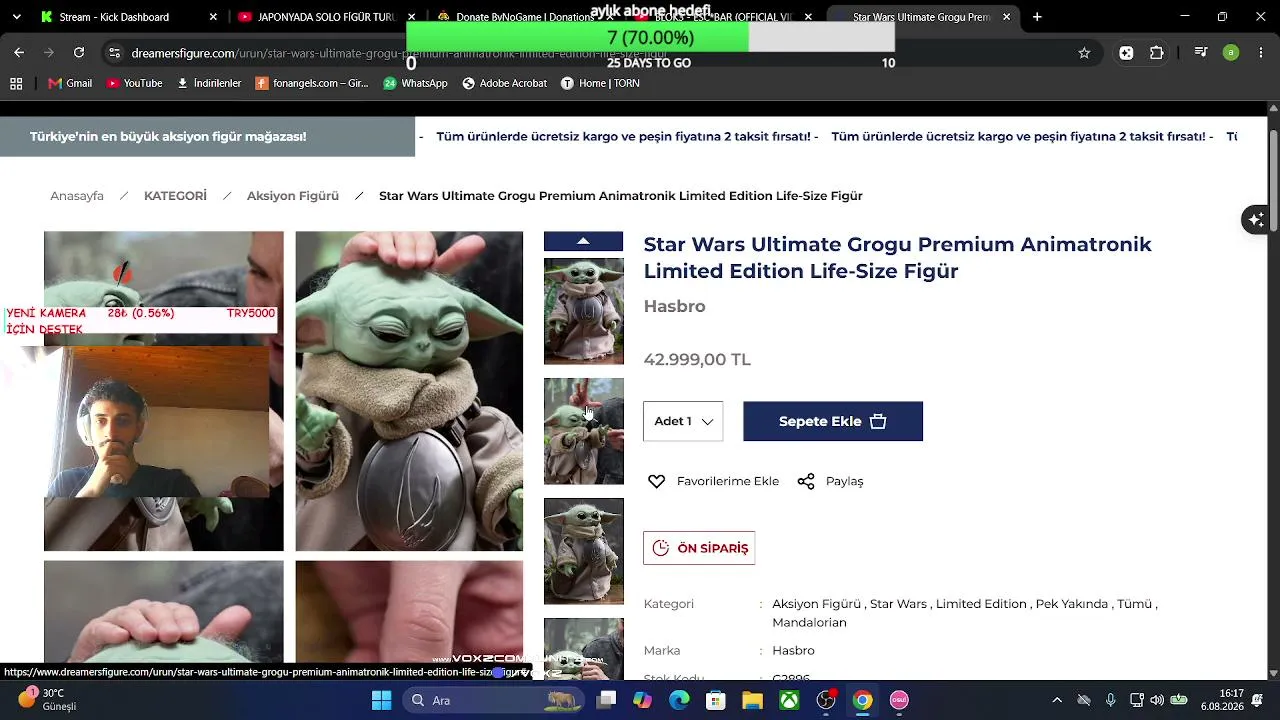Image resolution: width=1280 pixels, height=720 pixels.
Task: Open Task View in the taskbar
Action: 606,700
